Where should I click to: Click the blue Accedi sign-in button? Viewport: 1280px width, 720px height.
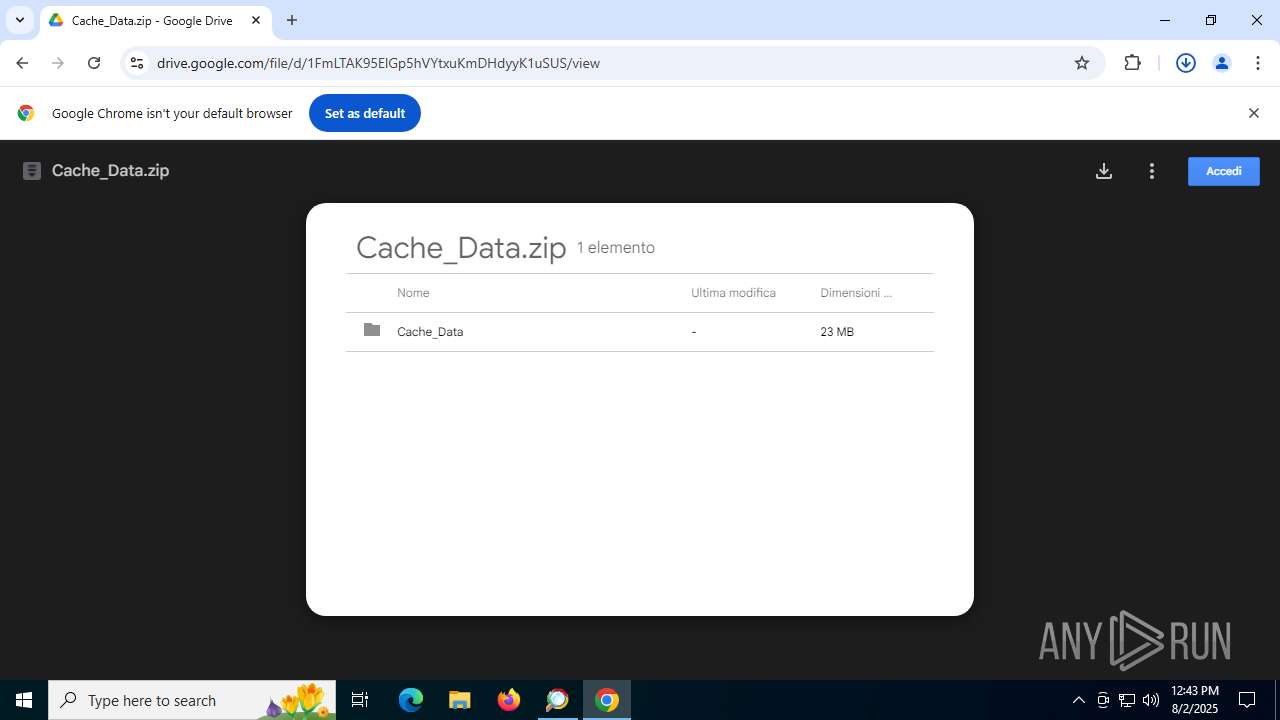tap(1223, 171)
